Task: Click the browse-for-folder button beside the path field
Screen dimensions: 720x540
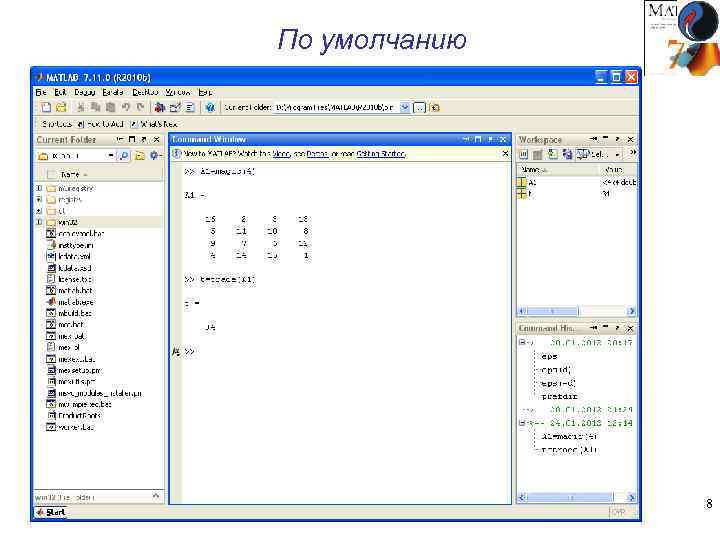Action: coord(419,107)
